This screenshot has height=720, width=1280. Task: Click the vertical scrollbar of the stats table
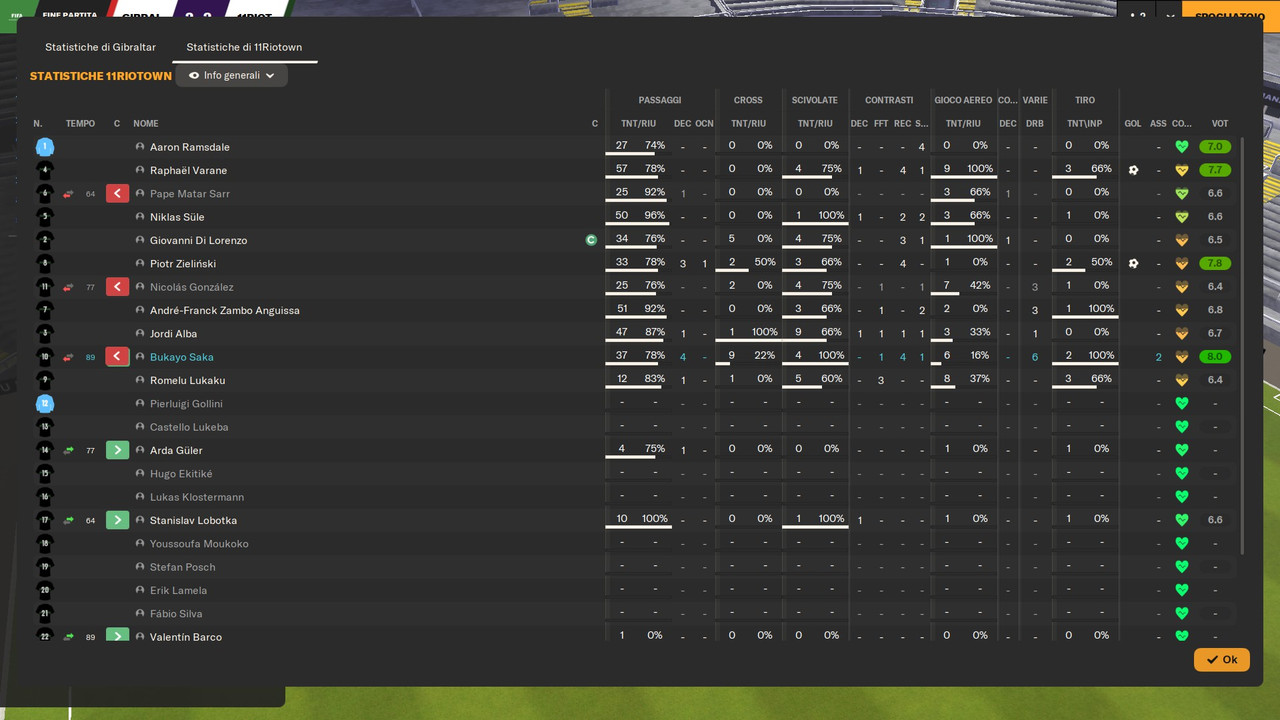click(x=1243, y=345)
